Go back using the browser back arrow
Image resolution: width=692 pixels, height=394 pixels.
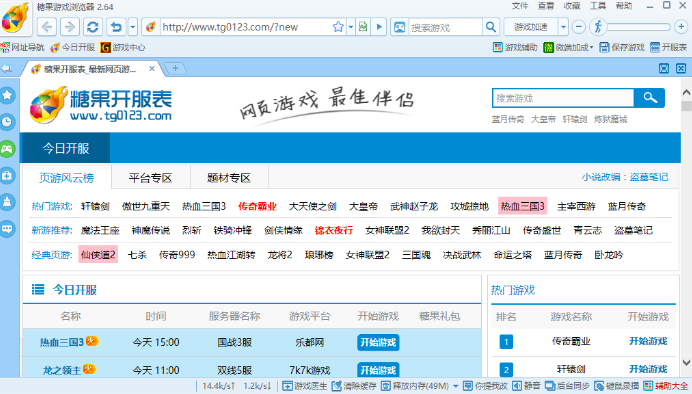47,27
